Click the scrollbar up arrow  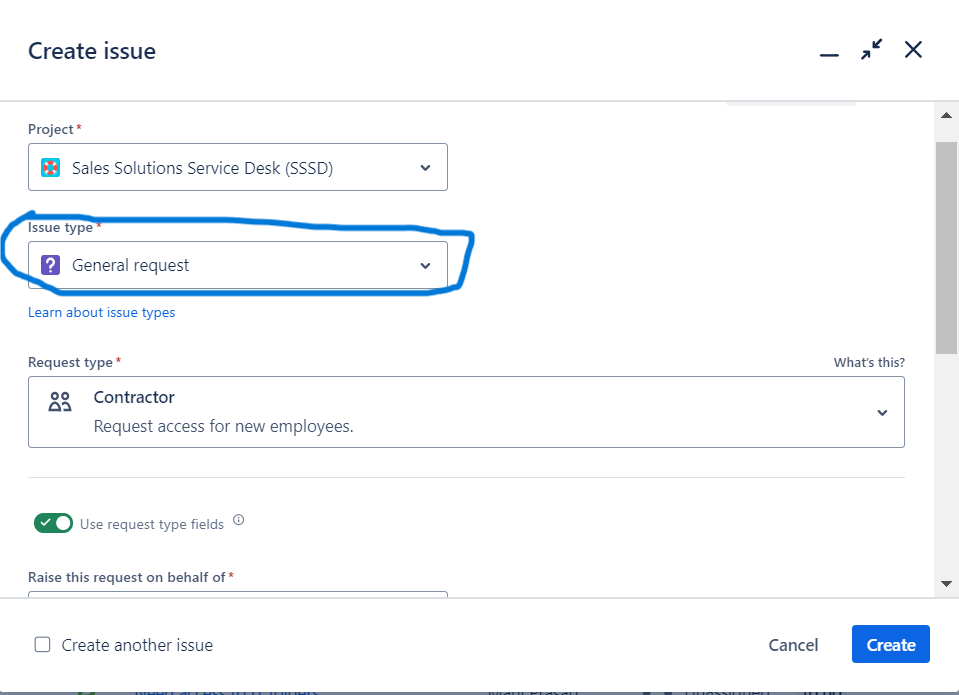click(x=946, y=116)
